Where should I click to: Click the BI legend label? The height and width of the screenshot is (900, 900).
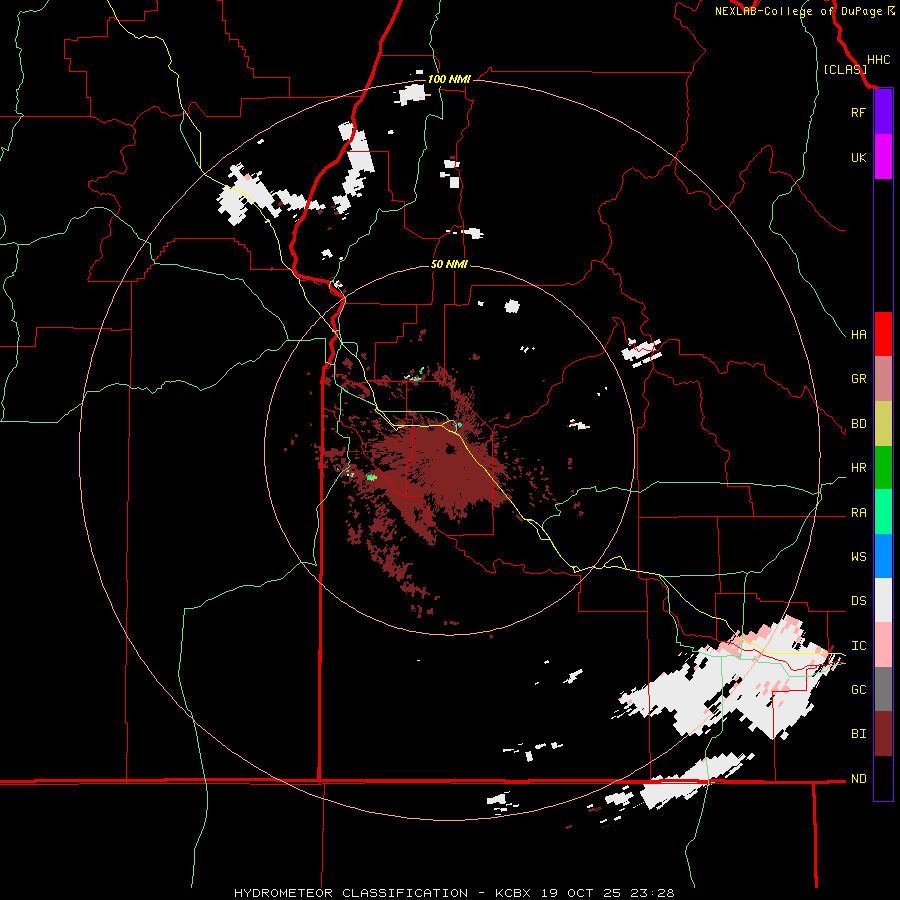pos(859,734)
